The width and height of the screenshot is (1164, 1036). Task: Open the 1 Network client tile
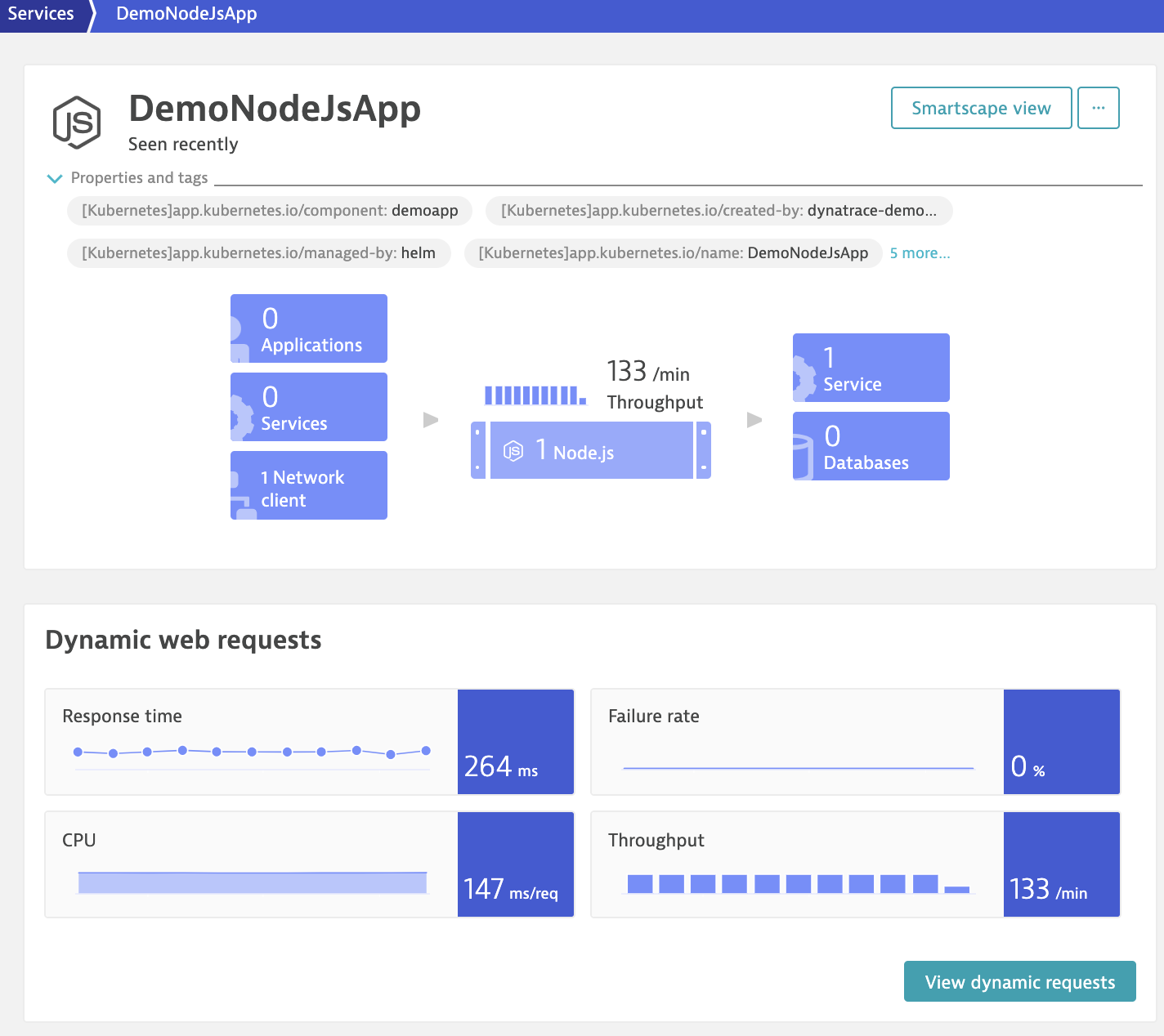(309, 485)
